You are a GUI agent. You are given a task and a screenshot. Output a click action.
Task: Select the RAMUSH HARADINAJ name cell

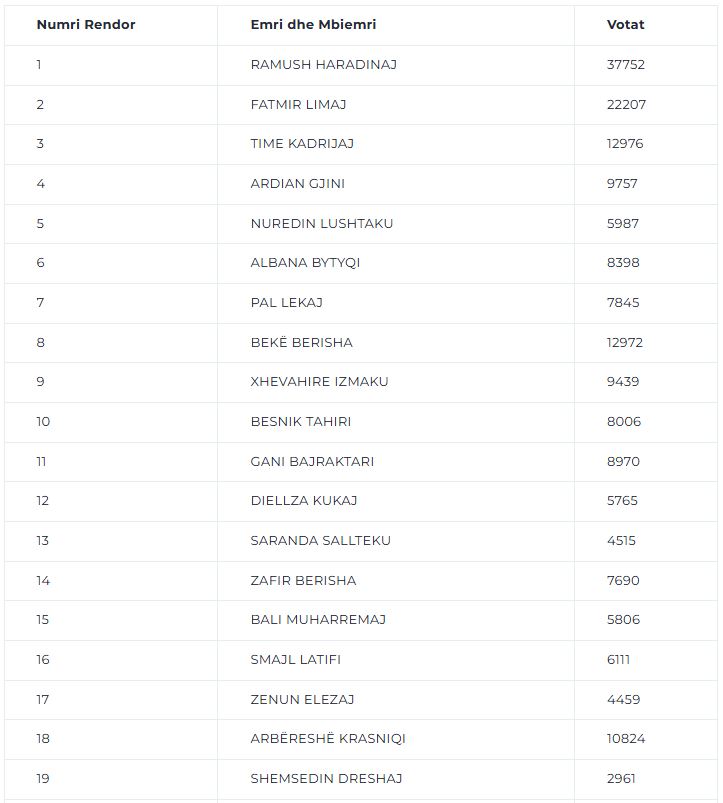pyautogui.click(x=324, y=65)
